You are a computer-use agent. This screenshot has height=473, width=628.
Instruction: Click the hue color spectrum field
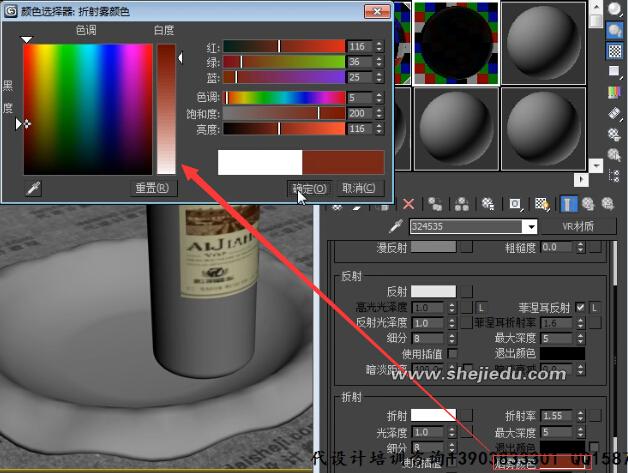click(x=88, y=109)
